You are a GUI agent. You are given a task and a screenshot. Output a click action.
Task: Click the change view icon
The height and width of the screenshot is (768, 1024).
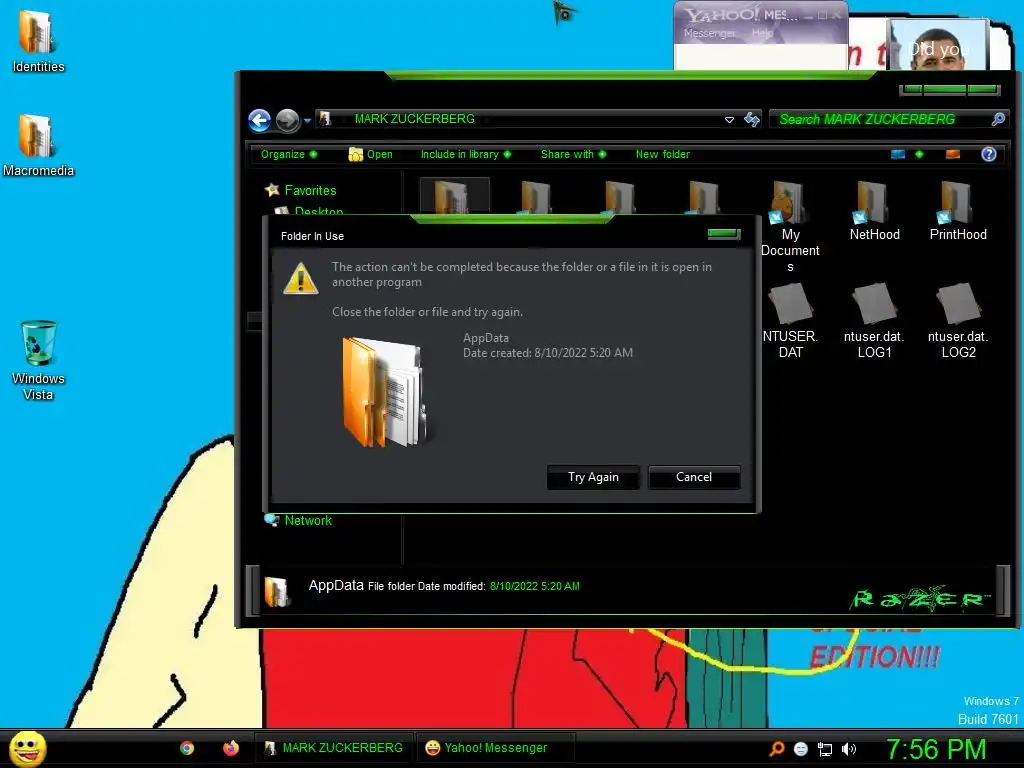coord(898,154)
